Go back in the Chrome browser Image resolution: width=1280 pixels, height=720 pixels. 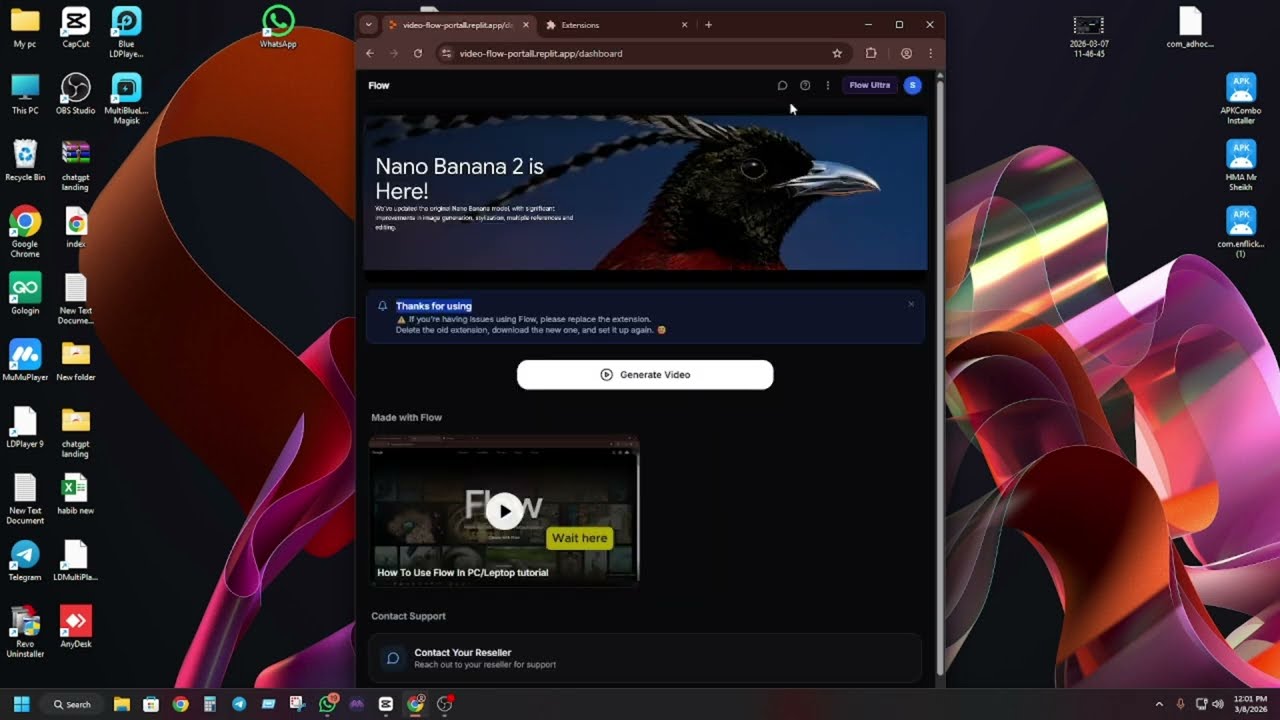pos(370,53)
